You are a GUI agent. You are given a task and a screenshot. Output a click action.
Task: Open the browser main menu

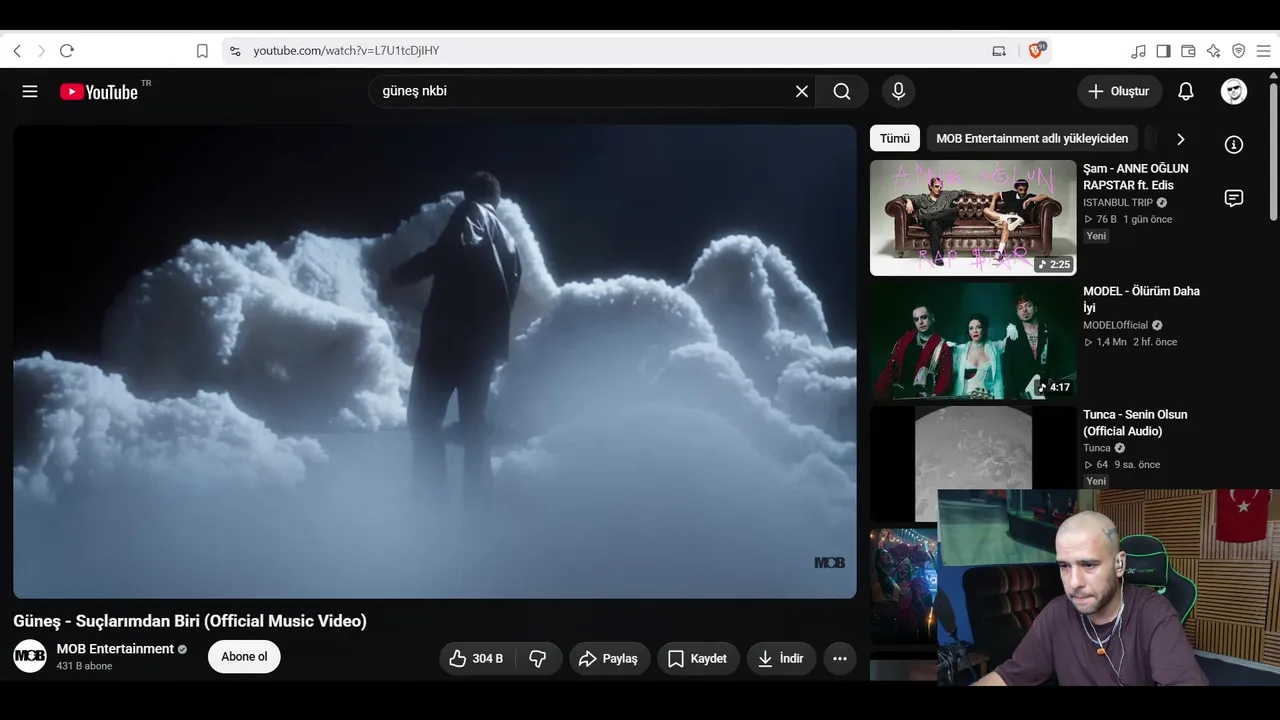[1264, 51]
